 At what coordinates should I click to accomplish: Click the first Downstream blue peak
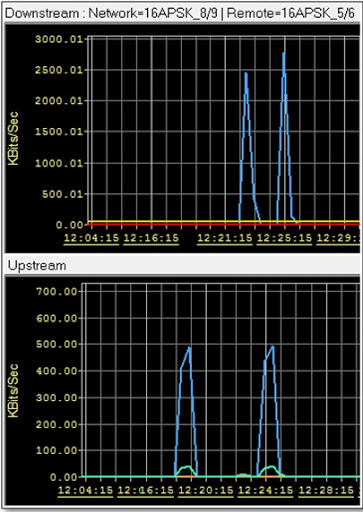[x=246, y=74]
